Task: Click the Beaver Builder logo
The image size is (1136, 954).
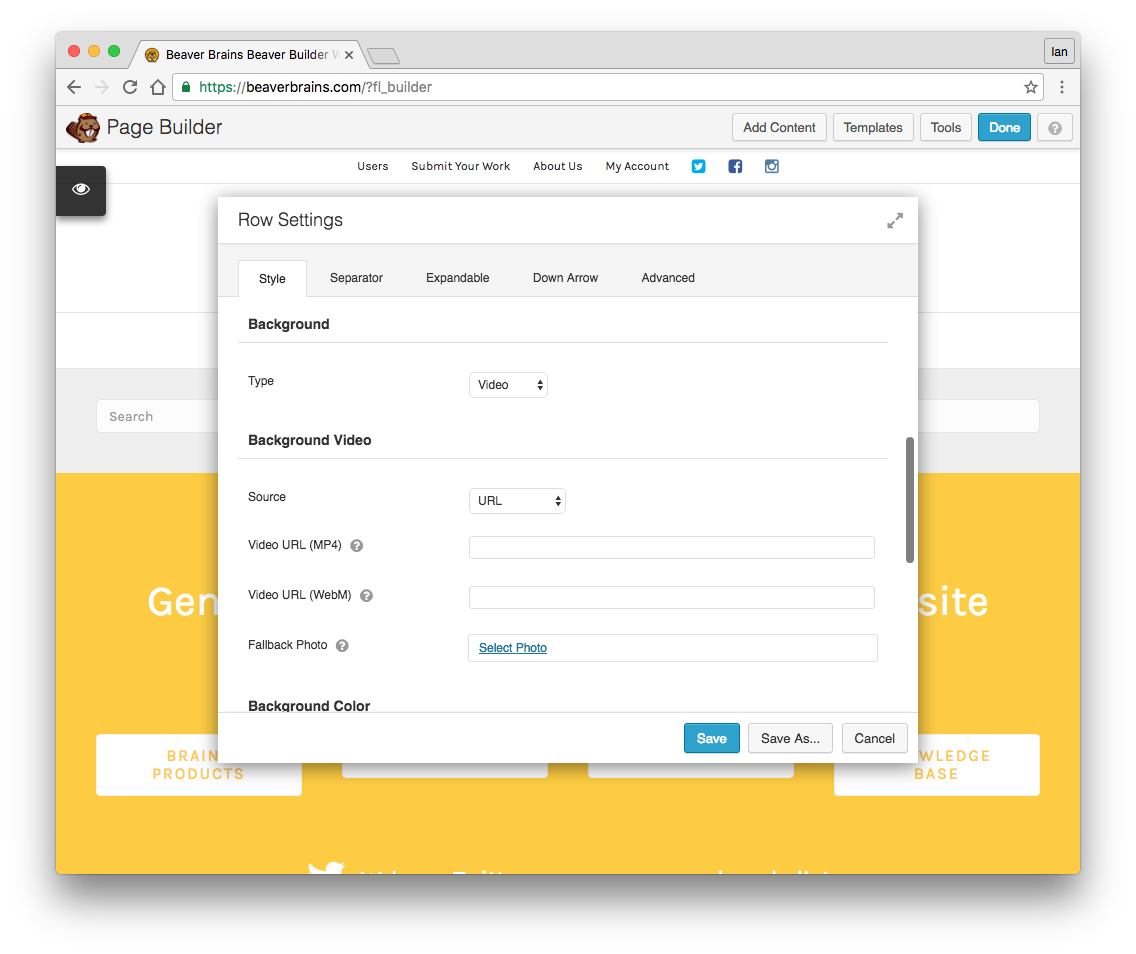Action: tap(83, 127)
